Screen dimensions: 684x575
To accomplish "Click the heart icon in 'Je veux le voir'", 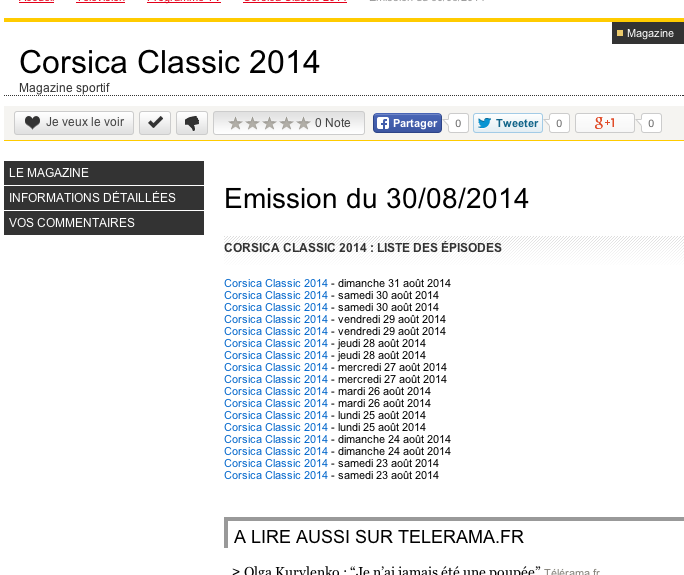I will pyautogui.click(x=32, y=123).
